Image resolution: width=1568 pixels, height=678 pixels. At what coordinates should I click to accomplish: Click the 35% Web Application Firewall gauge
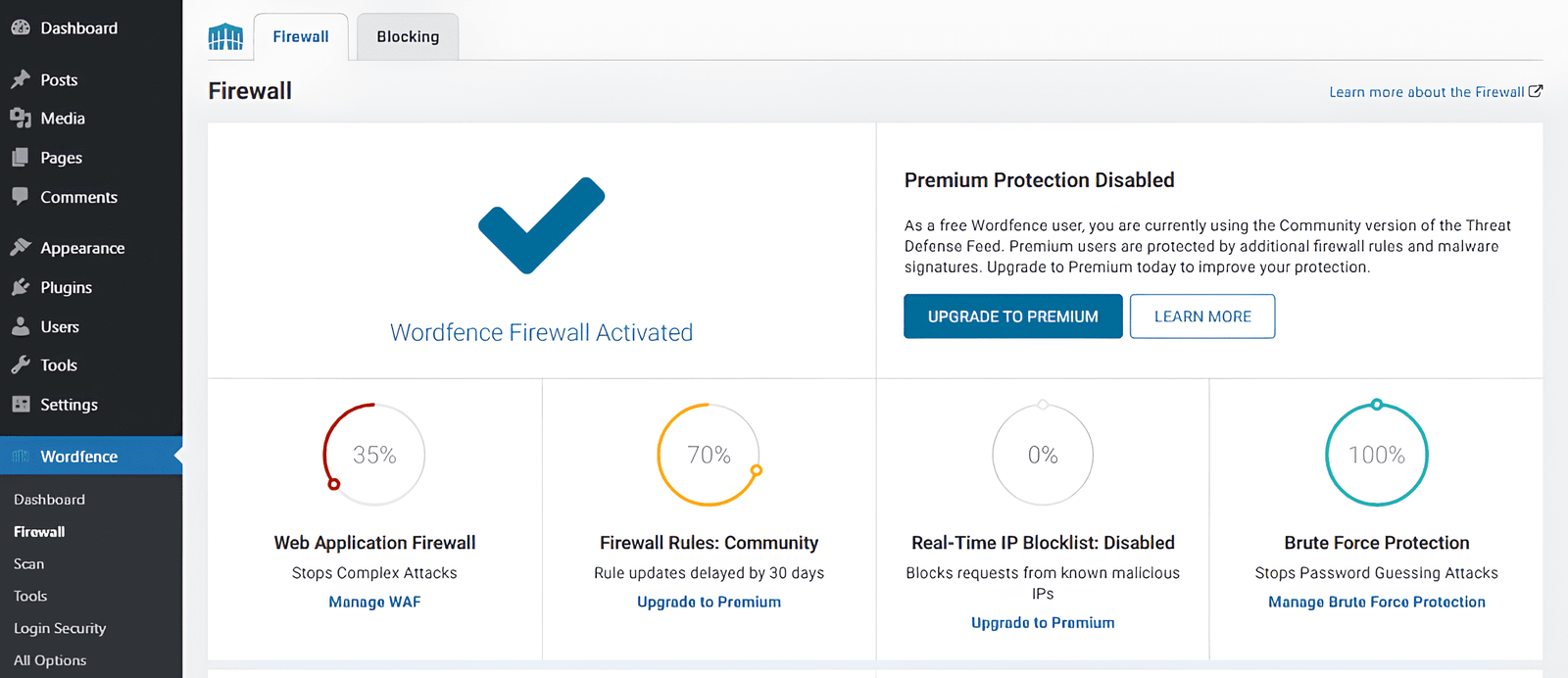click(x=374, y=455)
